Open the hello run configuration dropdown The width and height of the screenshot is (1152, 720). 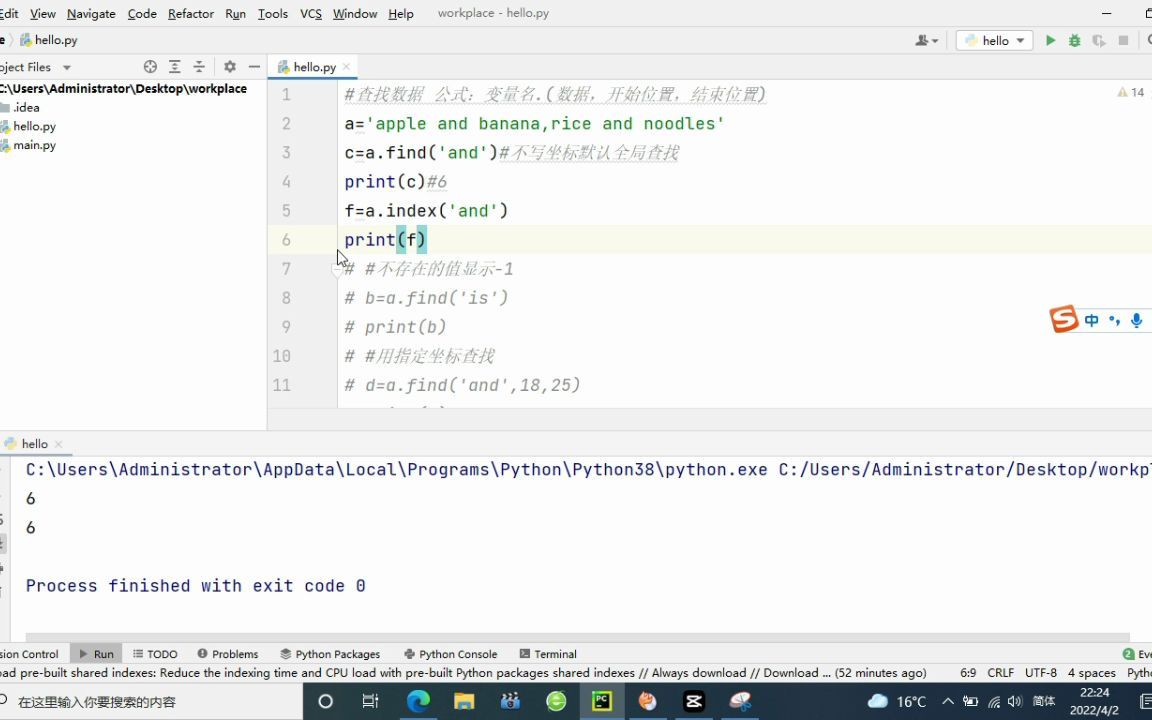click(x=994, y=40)
